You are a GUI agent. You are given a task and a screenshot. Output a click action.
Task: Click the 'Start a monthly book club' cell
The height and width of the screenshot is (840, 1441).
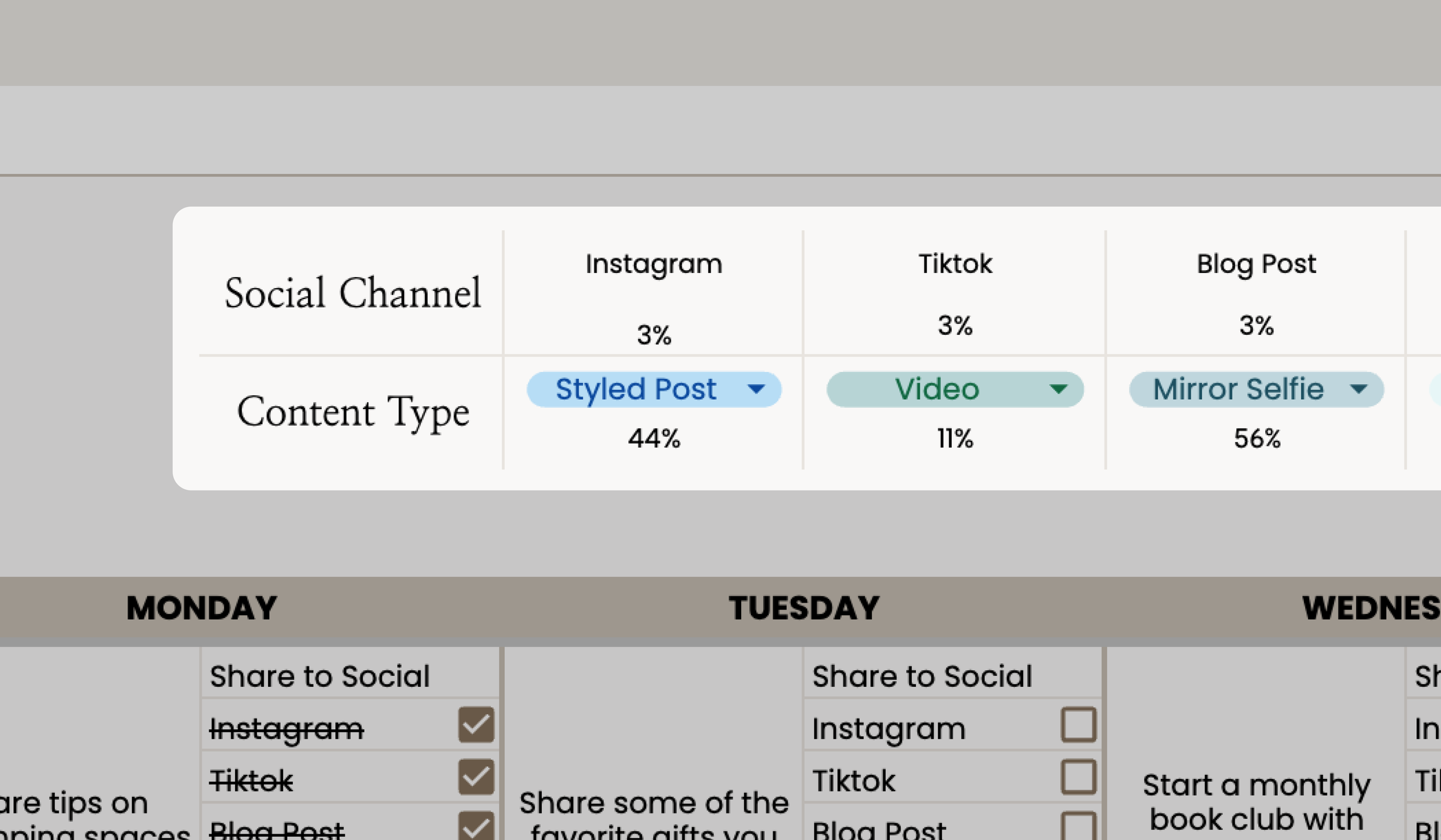pyautogui.click(x=1256, y=801)
